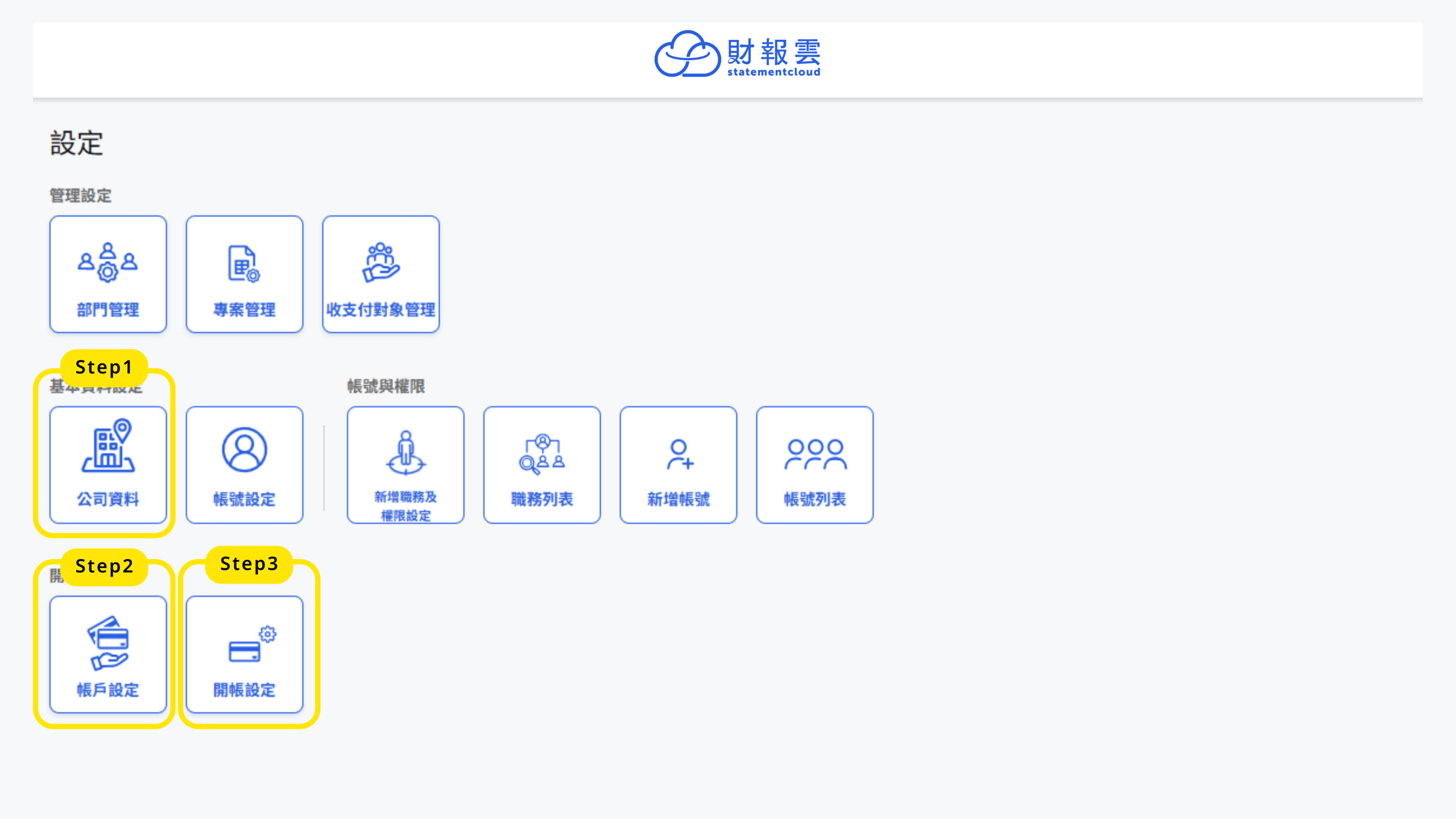Click the 管理設定 section label

click(x=81, y=196)
